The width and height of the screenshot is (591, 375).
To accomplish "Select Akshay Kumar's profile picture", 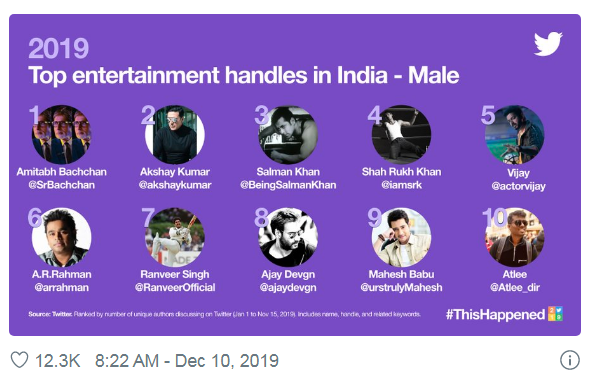I will tap(175, 135).
